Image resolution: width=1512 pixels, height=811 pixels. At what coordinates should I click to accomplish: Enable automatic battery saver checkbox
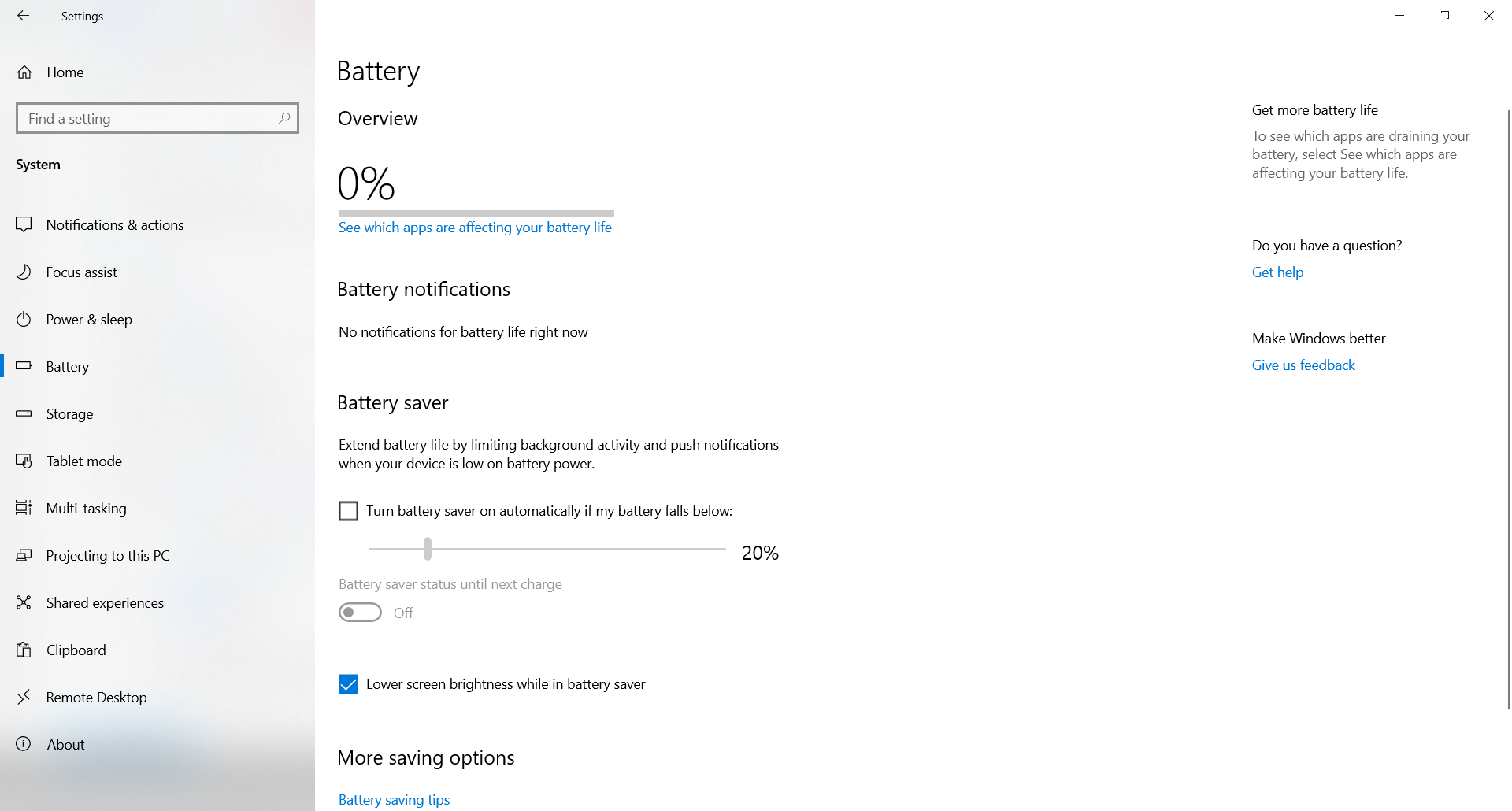(x=348, y=511)
